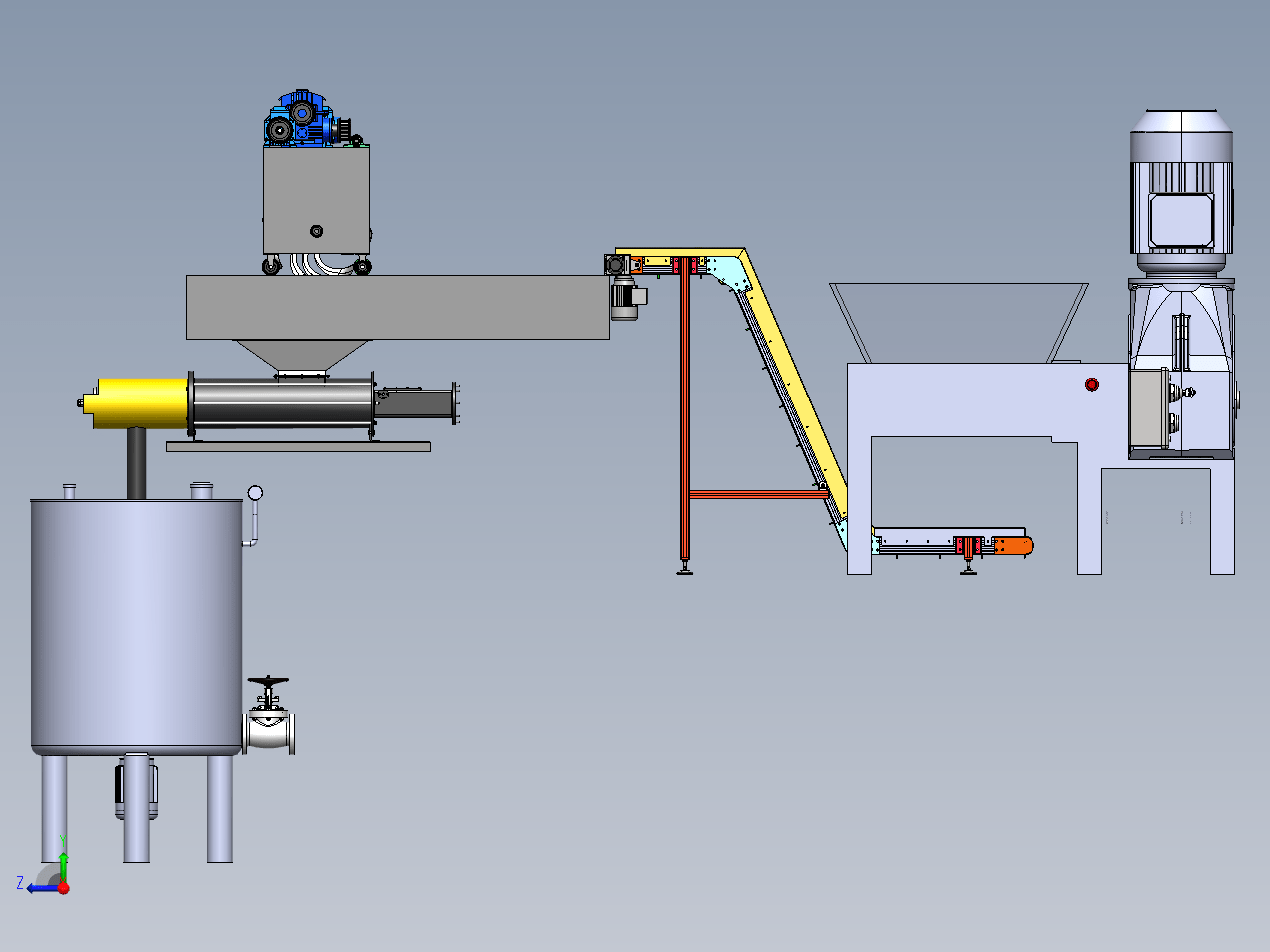Click the tank's leftmost support leg
1270x952 pixels.
[54, 809]
